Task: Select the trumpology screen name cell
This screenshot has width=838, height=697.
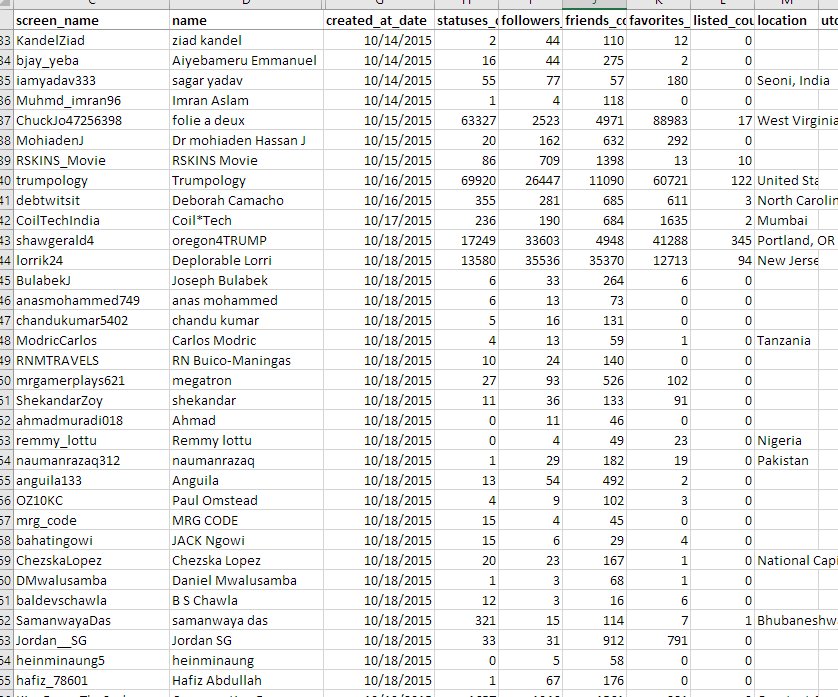Action: [x=91, y=181]
